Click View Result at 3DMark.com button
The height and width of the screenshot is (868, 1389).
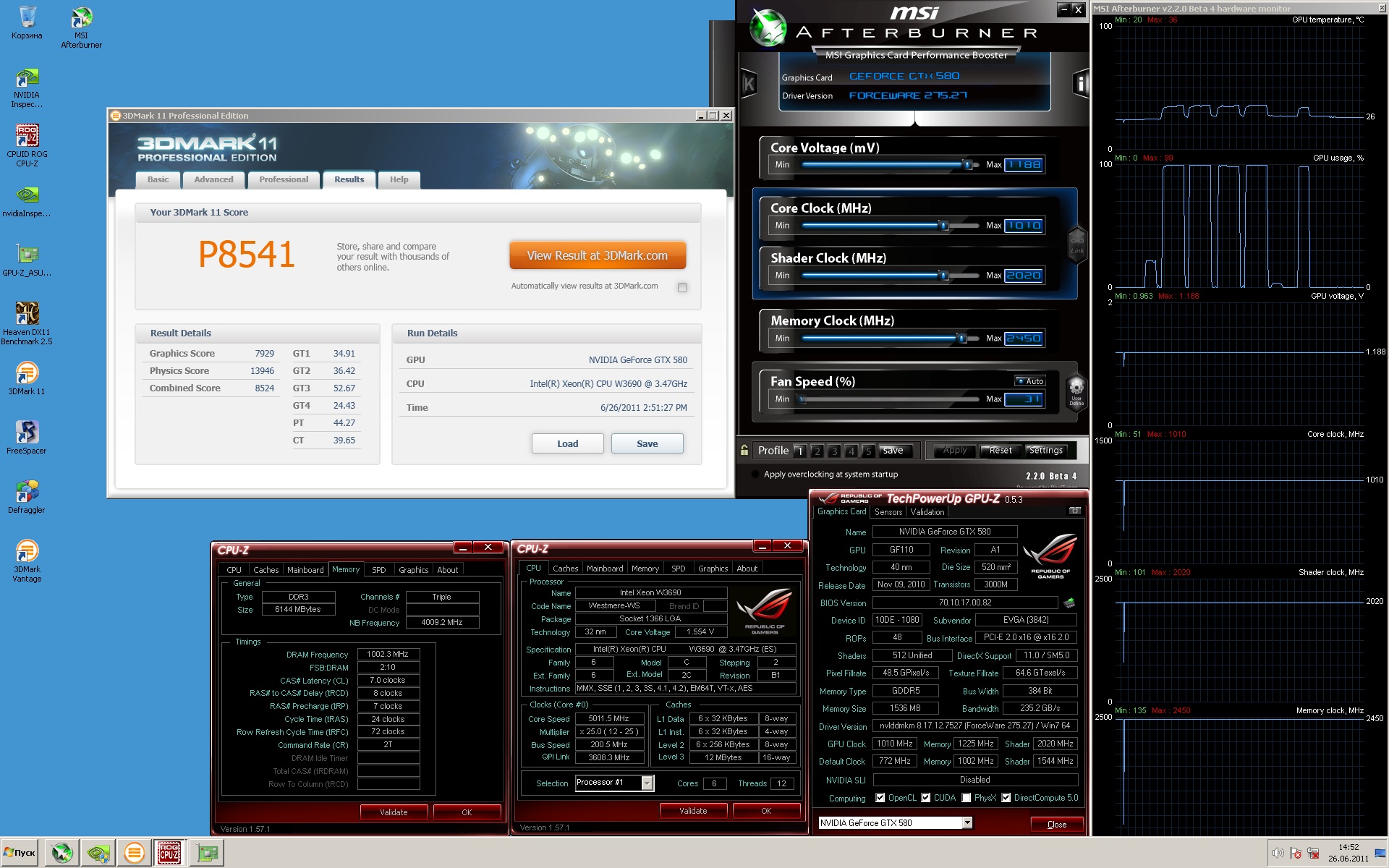(x=598, y=255)
